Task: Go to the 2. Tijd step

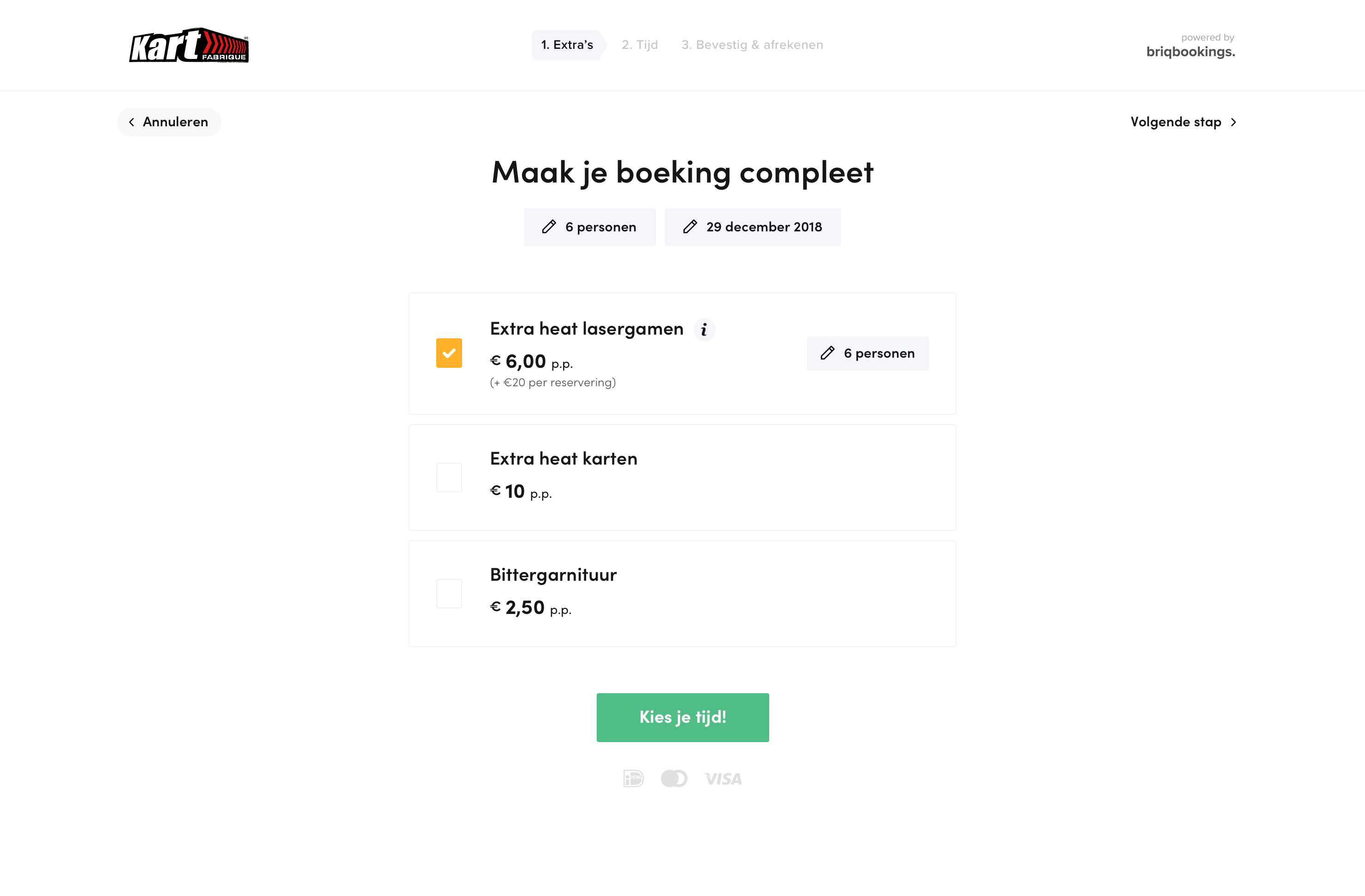Action: (640, 45)
